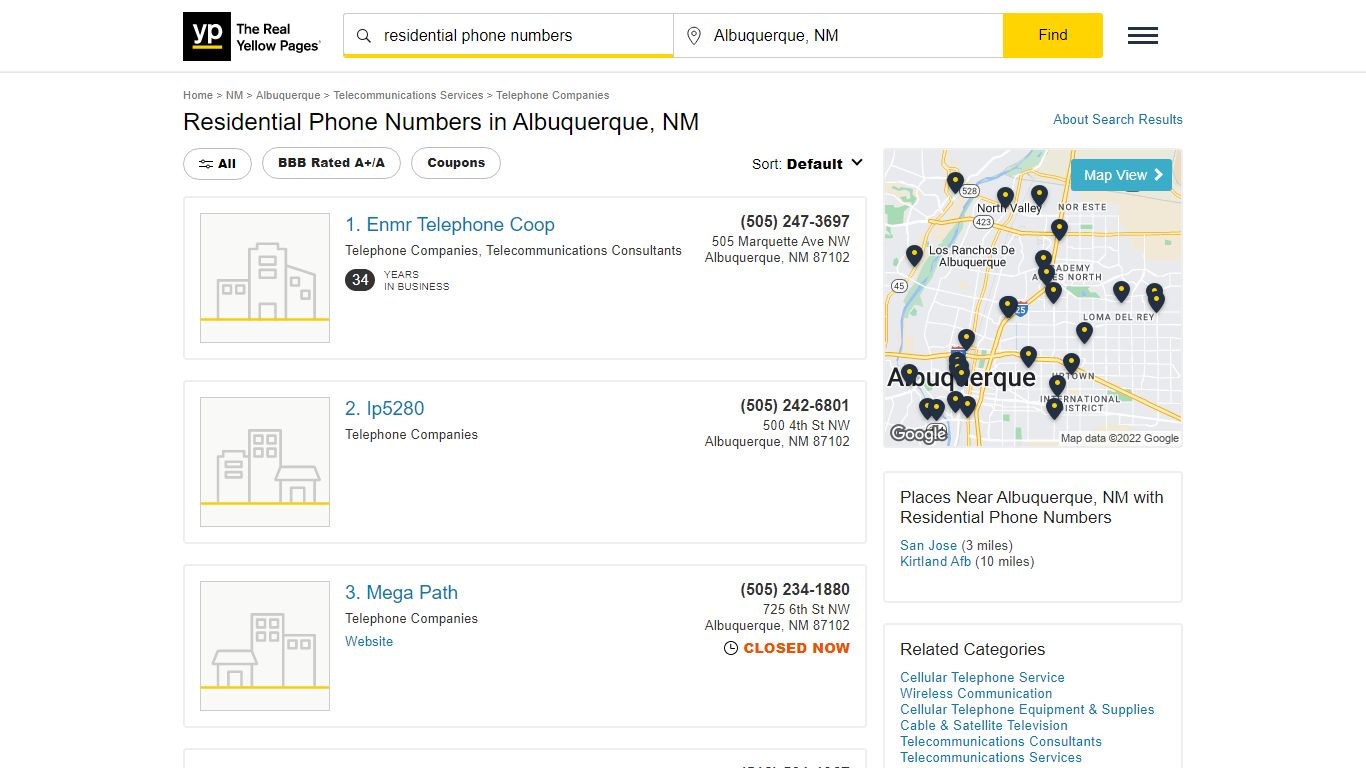Open NM breadcrumb link
Image resolution: width=1366 pixels, height=768 pixels.
click(234, 95)
